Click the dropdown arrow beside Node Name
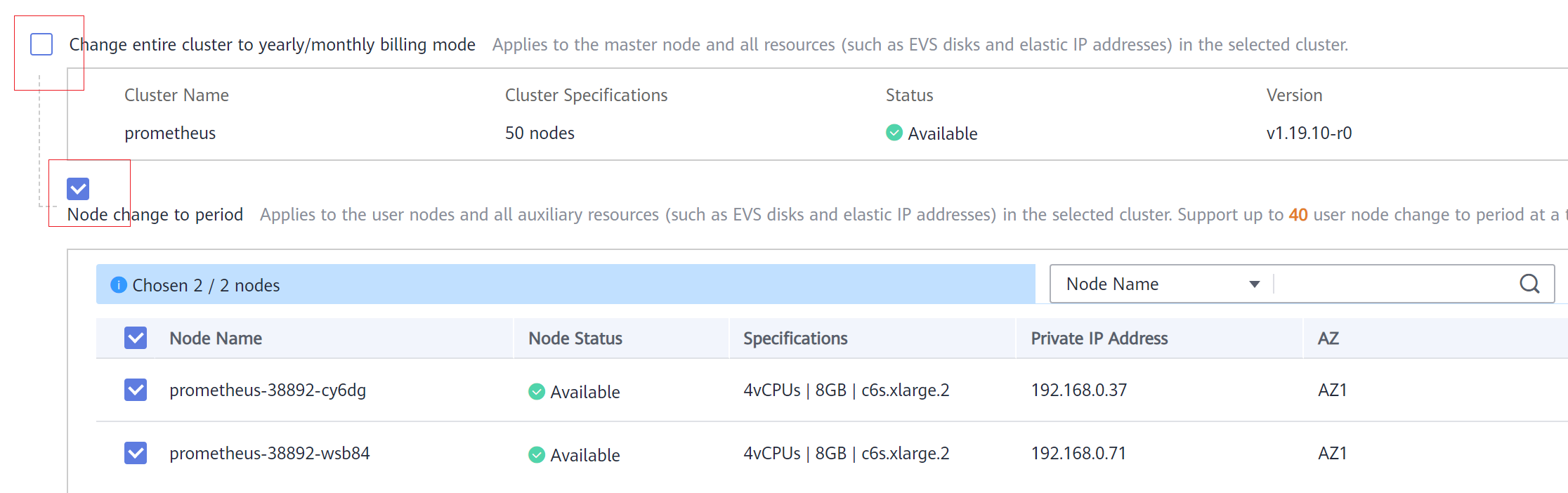The width and height of the screenshot is (1568, 493). [x=1254, y=284]
